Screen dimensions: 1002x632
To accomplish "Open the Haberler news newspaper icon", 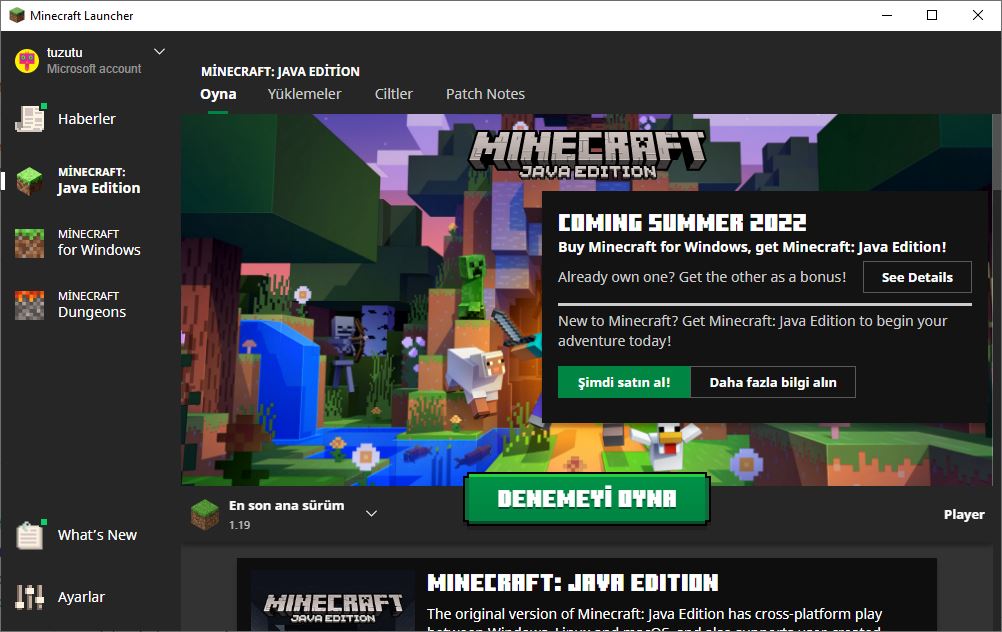I will click(30, 118).
